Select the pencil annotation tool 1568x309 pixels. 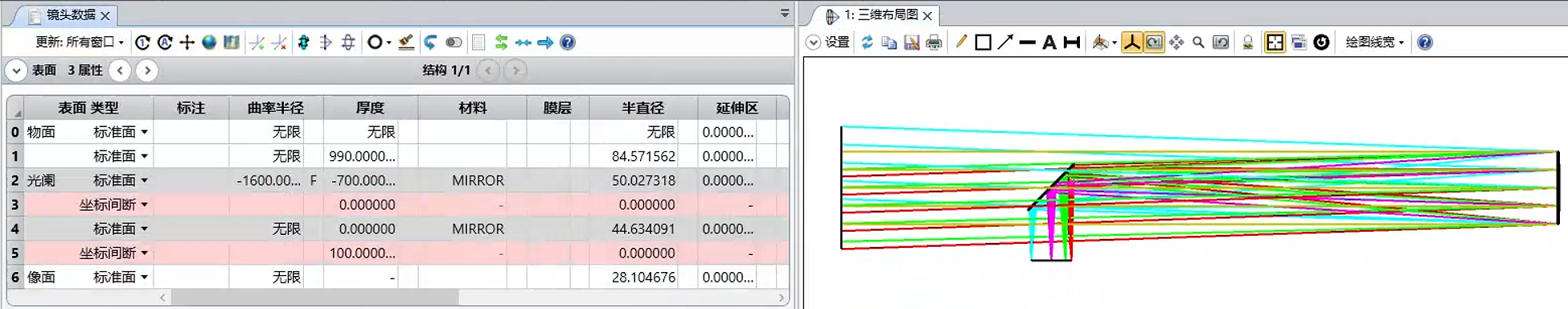click(961, 43)
